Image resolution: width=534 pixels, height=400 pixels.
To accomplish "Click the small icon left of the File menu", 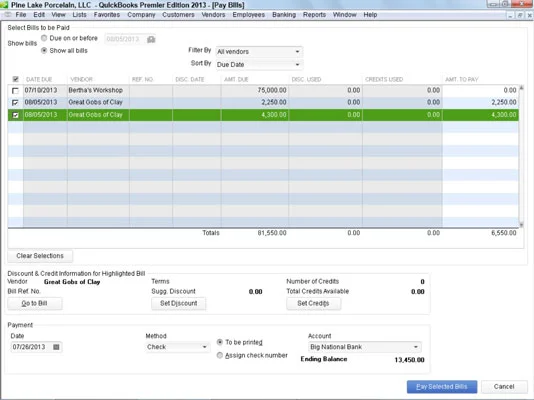I will tap(7, 15).
